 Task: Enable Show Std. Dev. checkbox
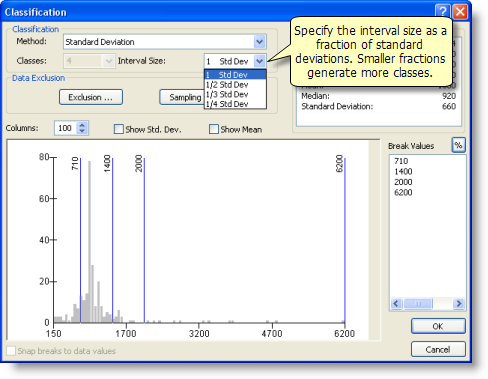pyautogui.click(x=118, y=129)
